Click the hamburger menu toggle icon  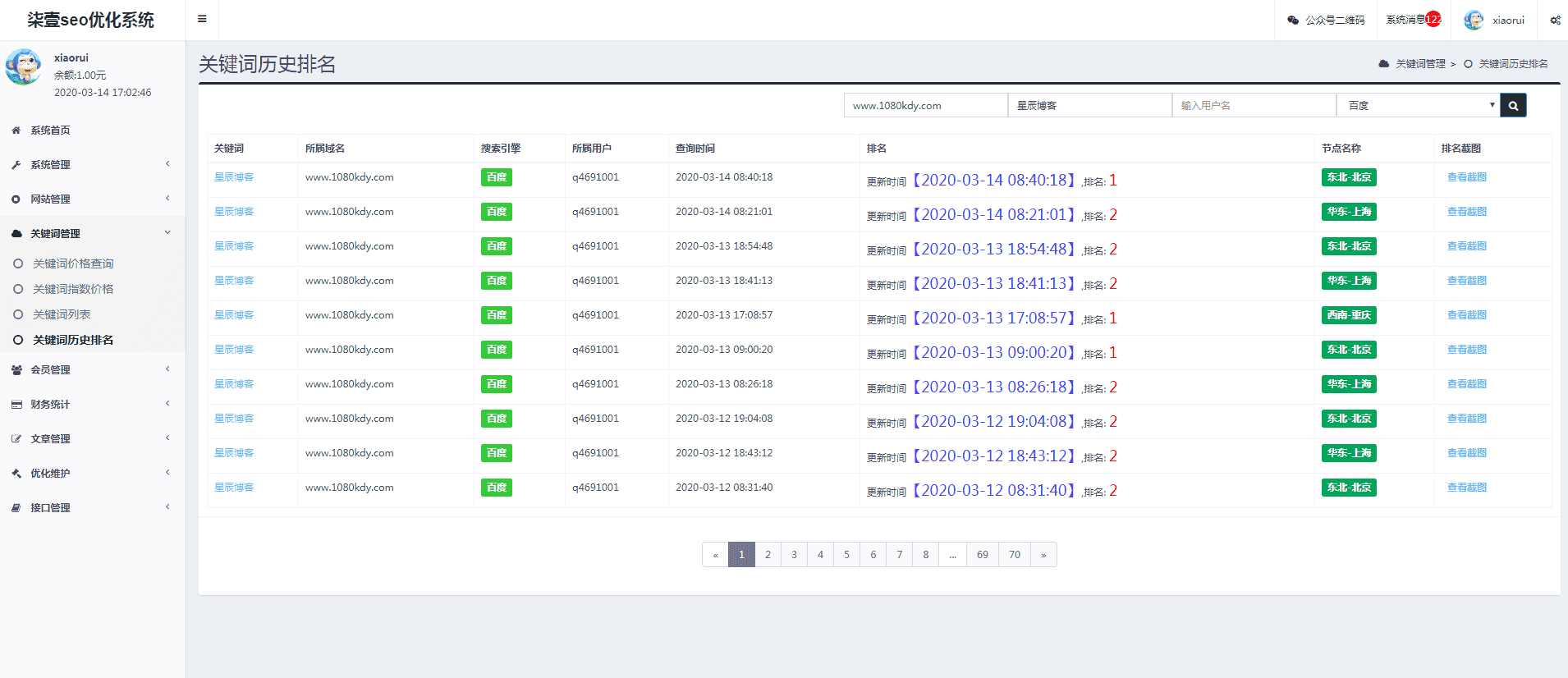(x=202, y=19)
